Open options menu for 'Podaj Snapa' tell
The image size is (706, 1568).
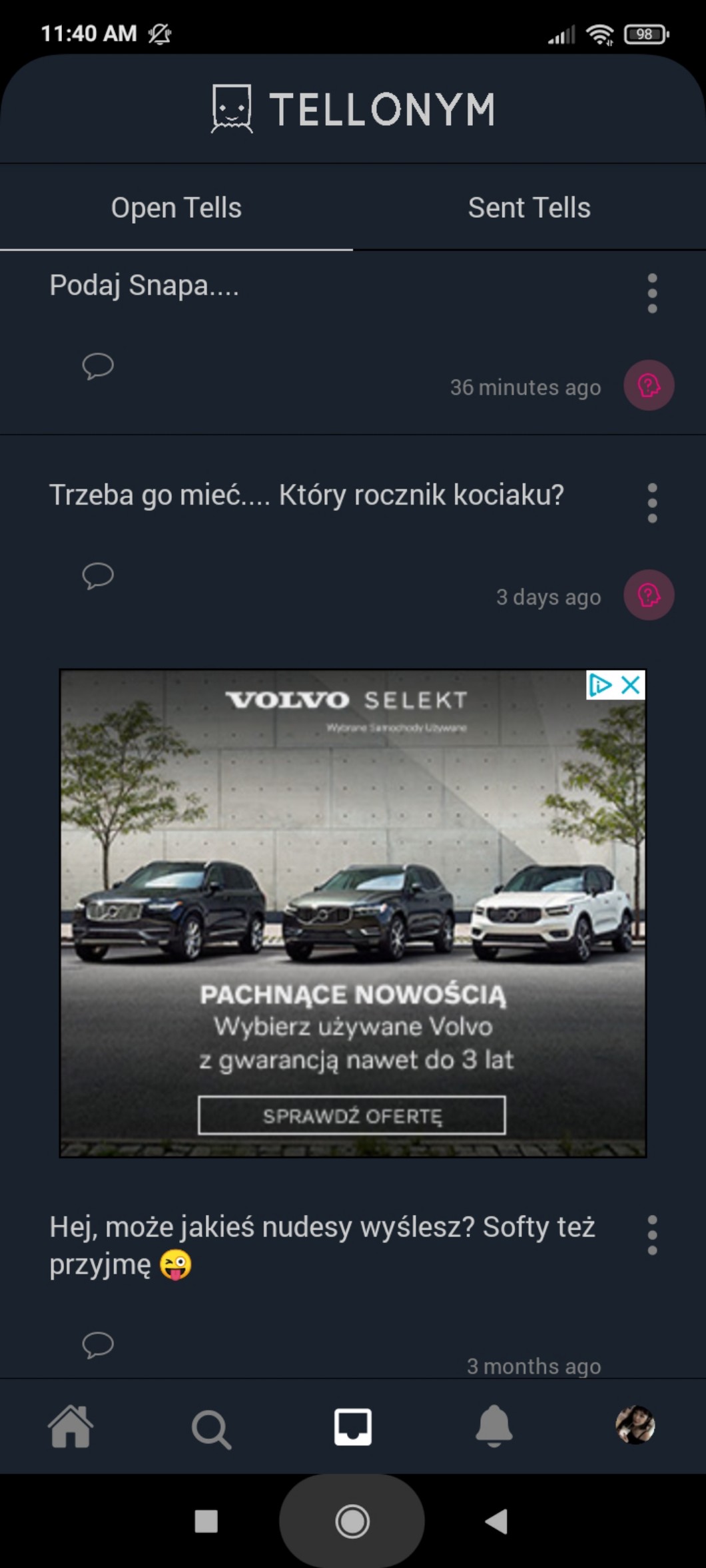(x=652, y=294)
